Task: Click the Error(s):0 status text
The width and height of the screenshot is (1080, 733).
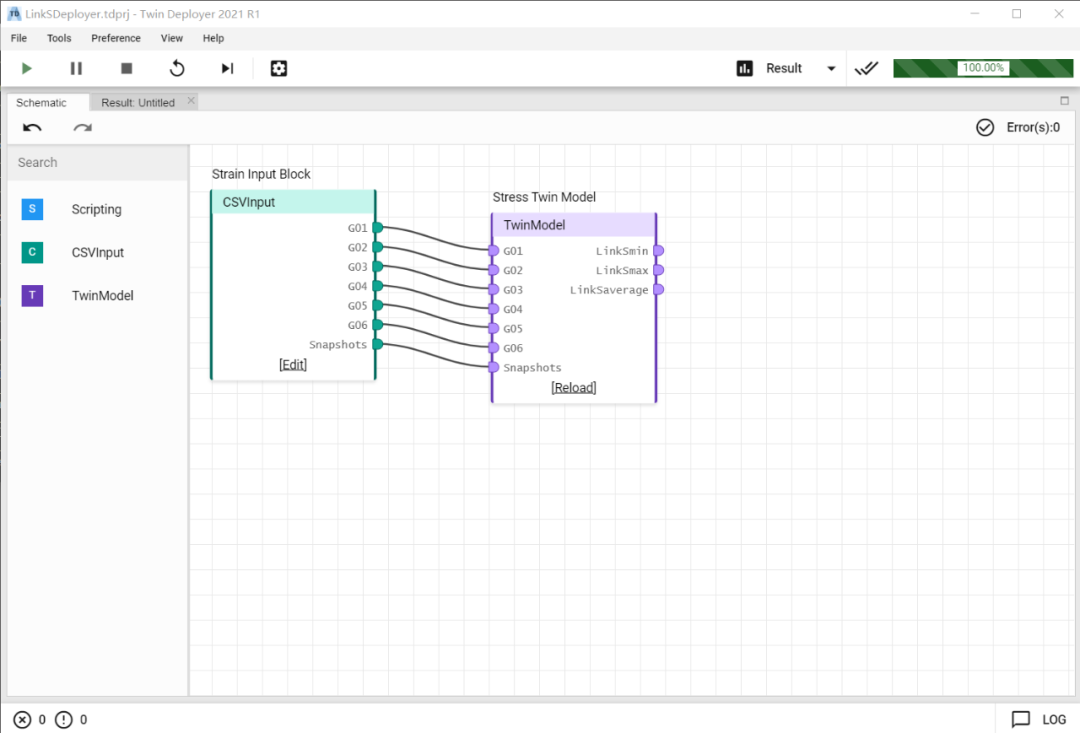Action: pyautogui.click(x=1033, y=127)
